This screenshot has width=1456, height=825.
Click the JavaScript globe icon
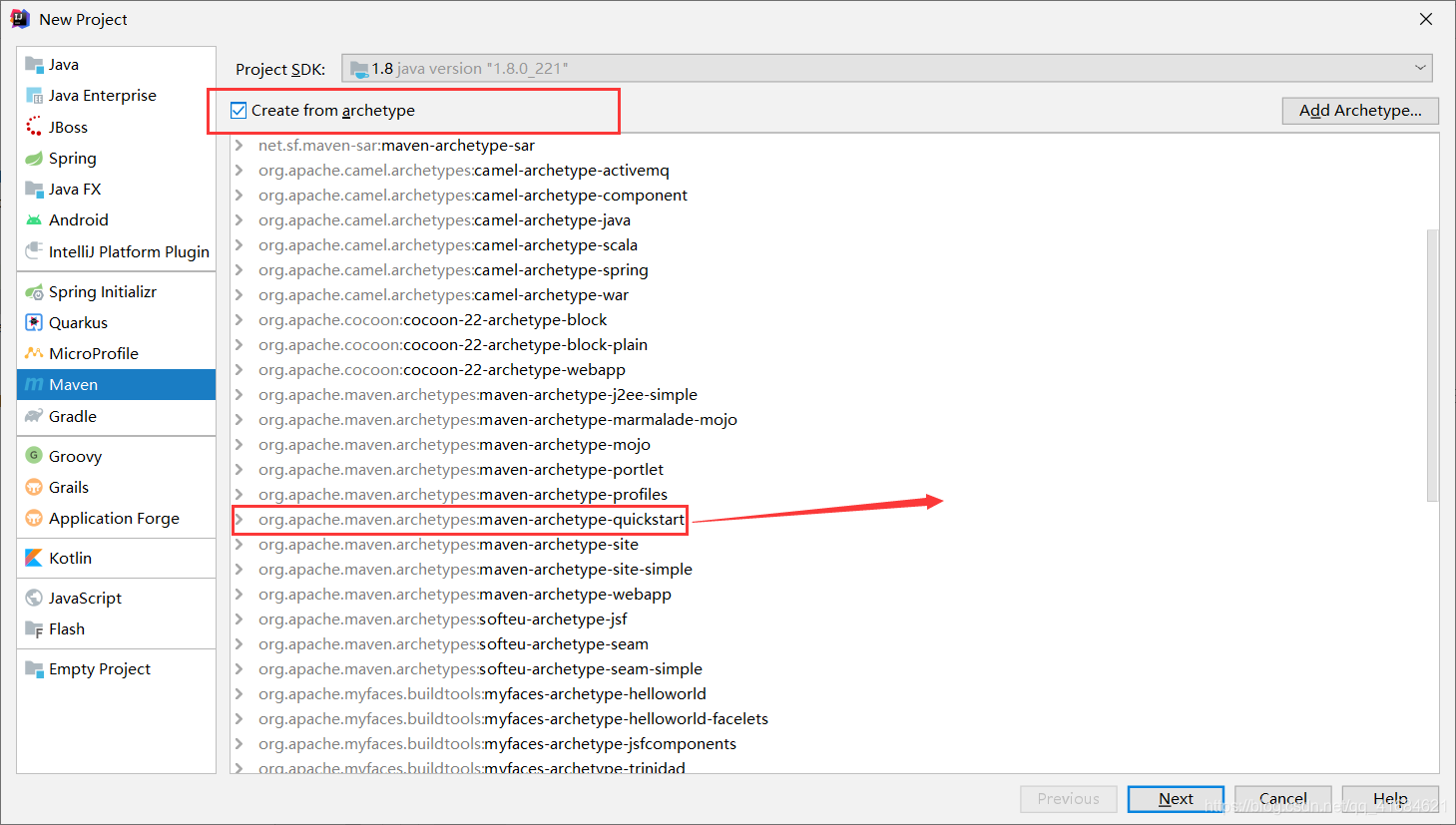[34, 598]
